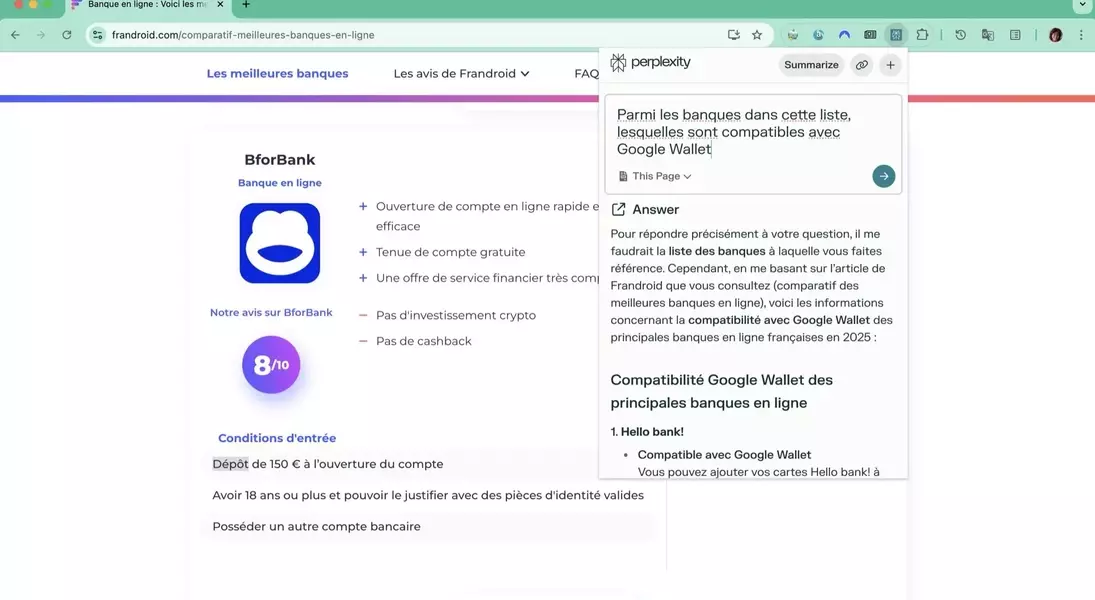Open the Chrome extensions puzzle menu
Viewport: 1095px width, 600px height.
pyautogui.click(x=923, y=35)
